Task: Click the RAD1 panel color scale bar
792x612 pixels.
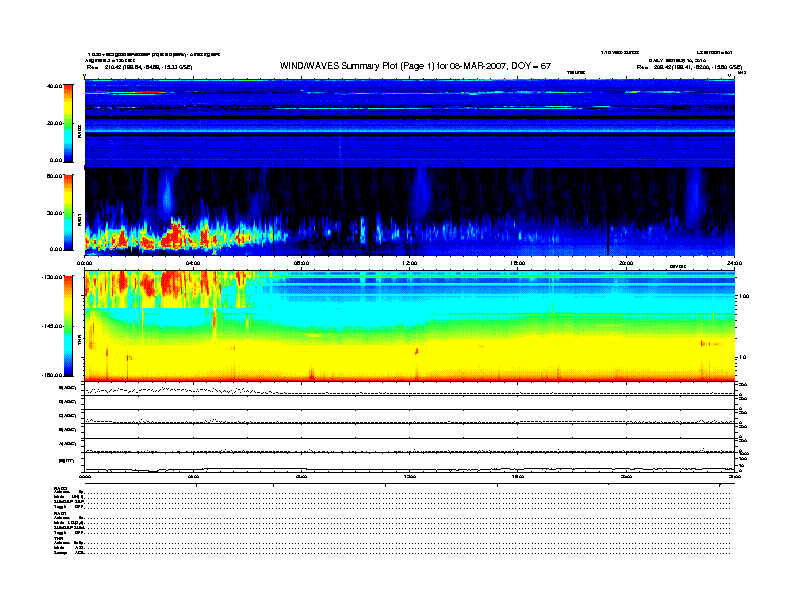Action: click(x=68, y=213)
